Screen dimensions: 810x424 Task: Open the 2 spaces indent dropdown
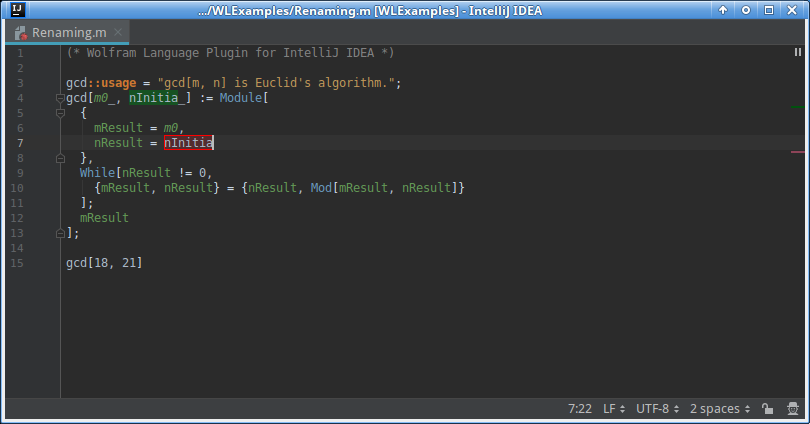[719, 409]
